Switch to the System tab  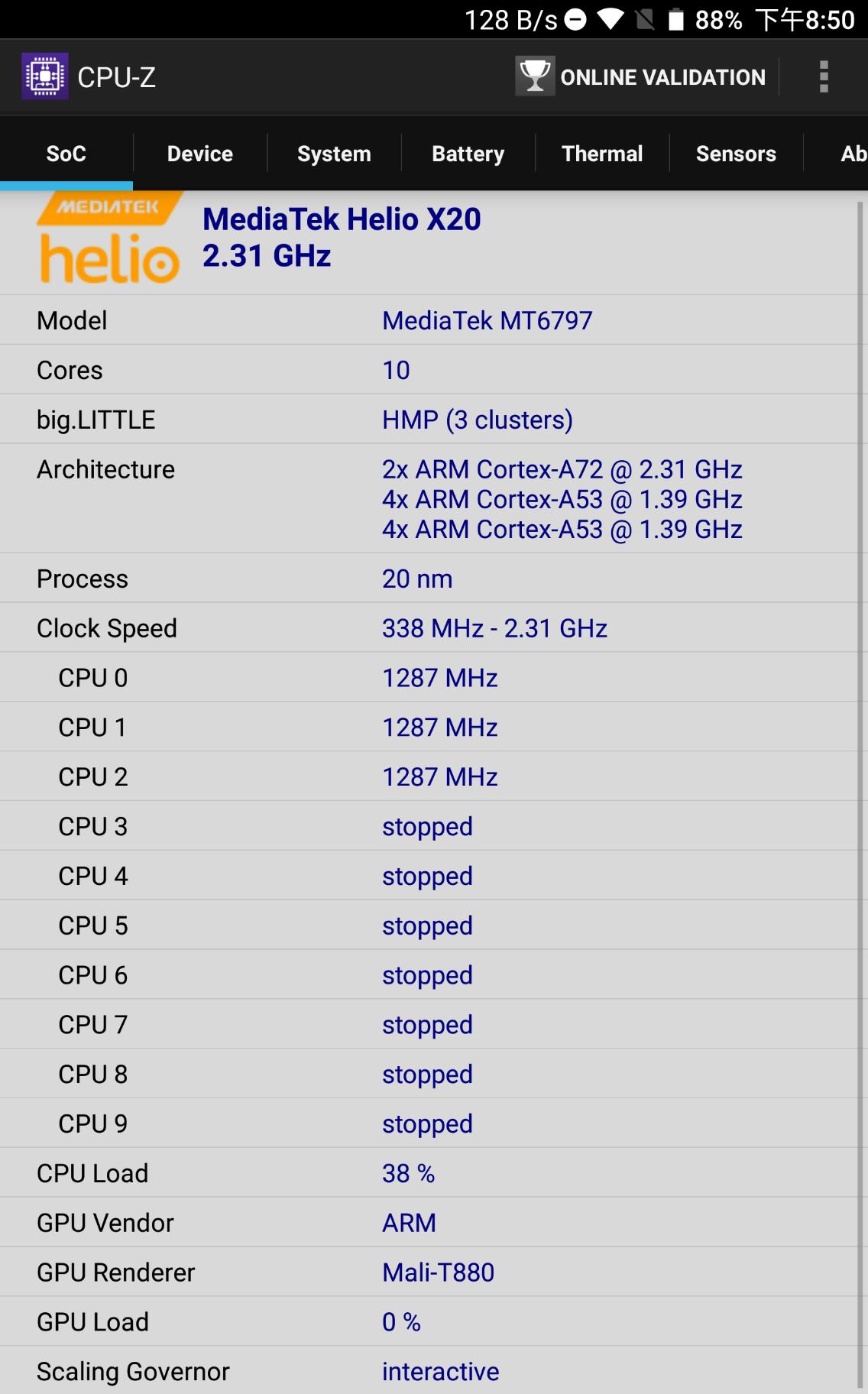pyautogui.click(x=334, y=154)
